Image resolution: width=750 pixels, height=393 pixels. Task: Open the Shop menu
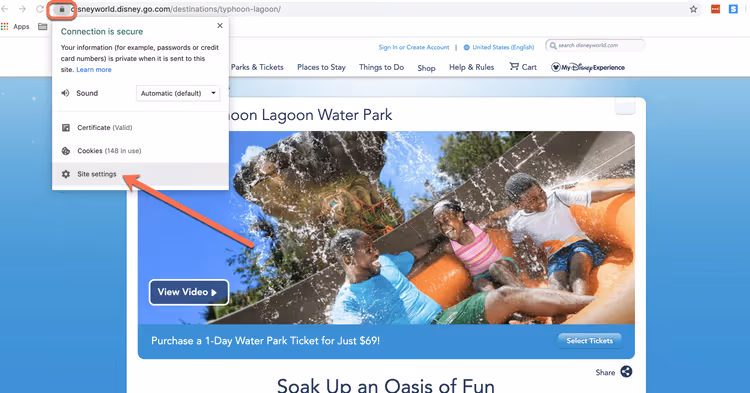pos(426,68)
